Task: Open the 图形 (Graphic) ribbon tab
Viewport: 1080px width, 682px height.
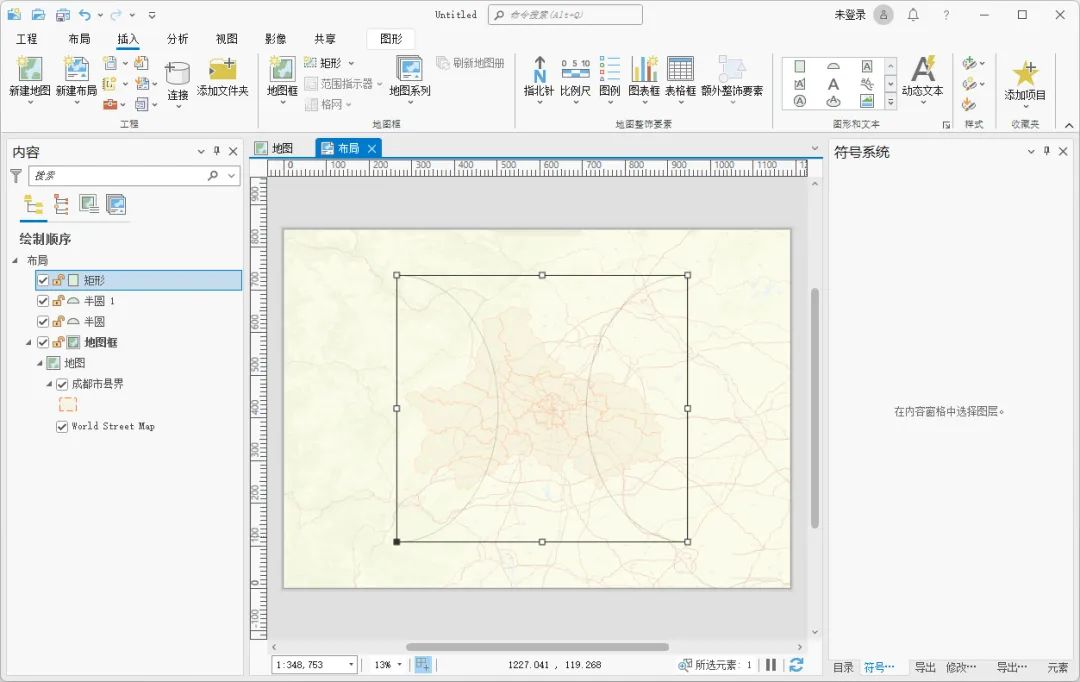Action: point(391,39)
